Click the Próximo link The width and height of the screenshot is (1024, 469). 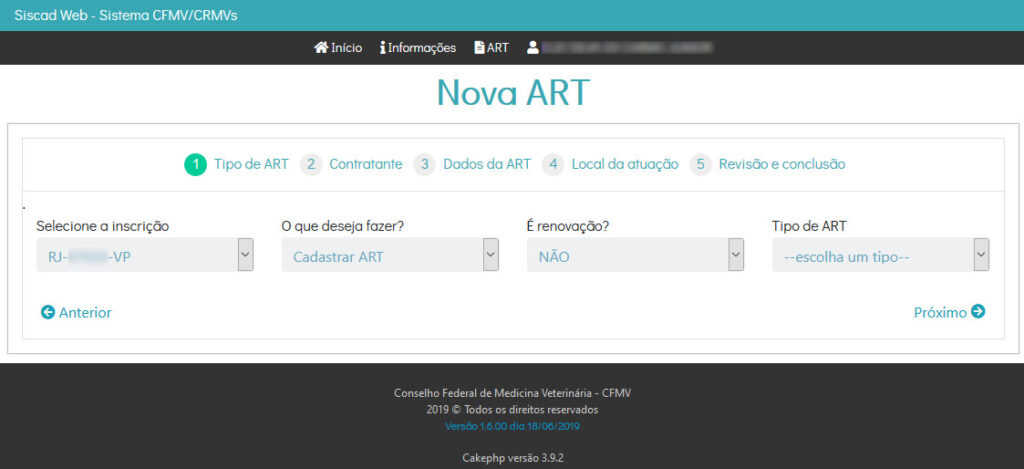coord(940,313)
